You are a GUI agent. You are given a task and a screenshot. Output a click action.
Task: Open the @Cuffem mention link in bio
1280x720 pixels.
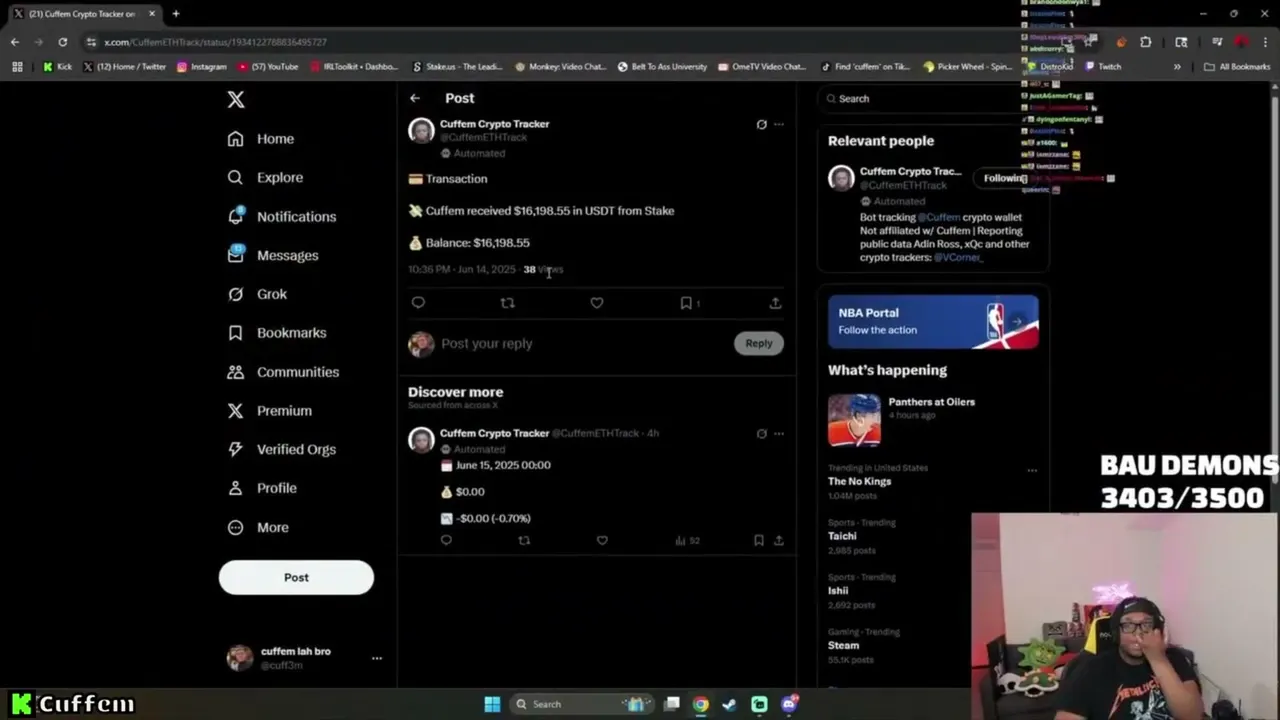point(939,217)
